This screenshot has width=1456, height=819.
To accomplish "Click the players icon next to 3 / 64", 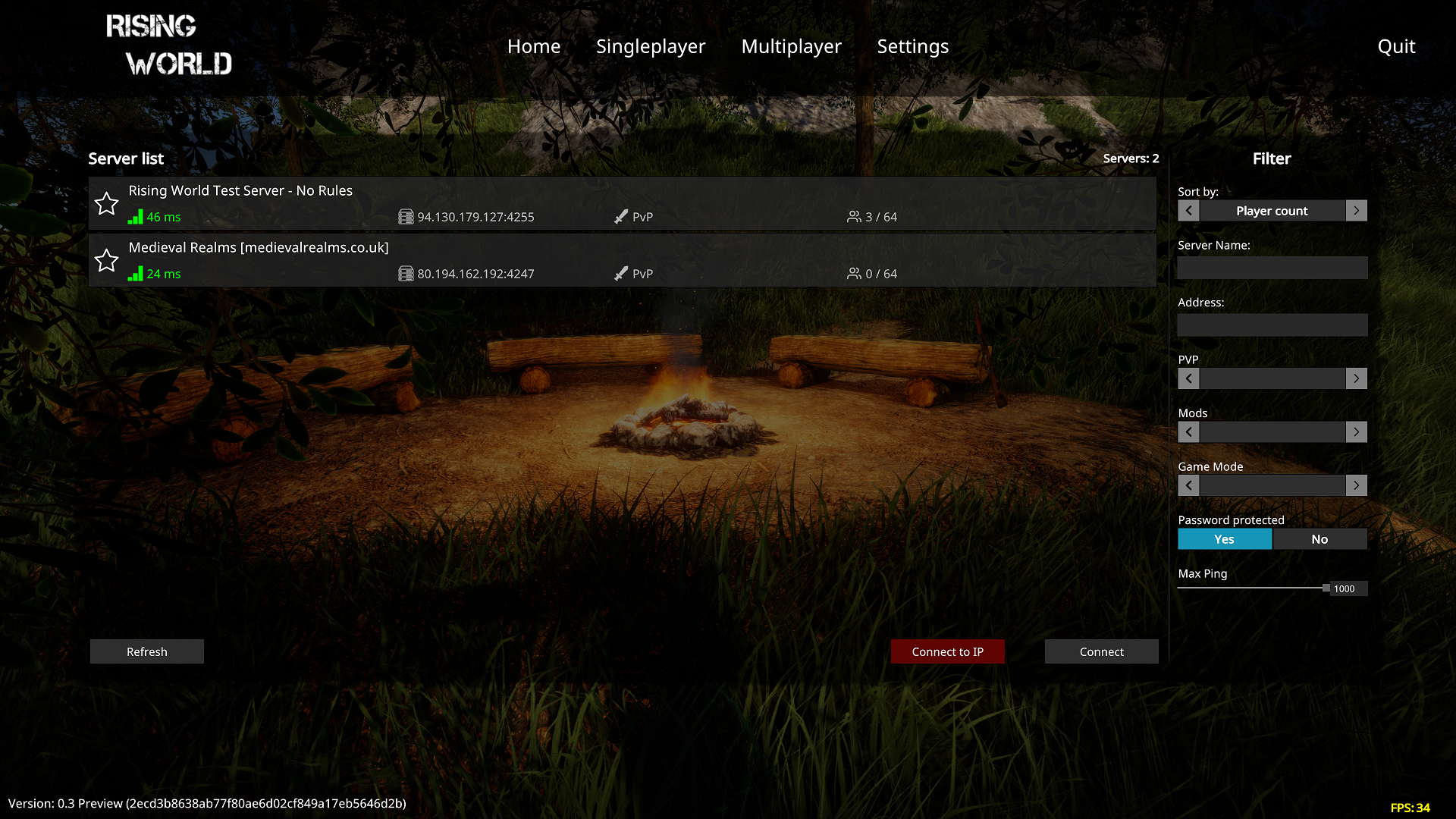I will coord(854,217).
